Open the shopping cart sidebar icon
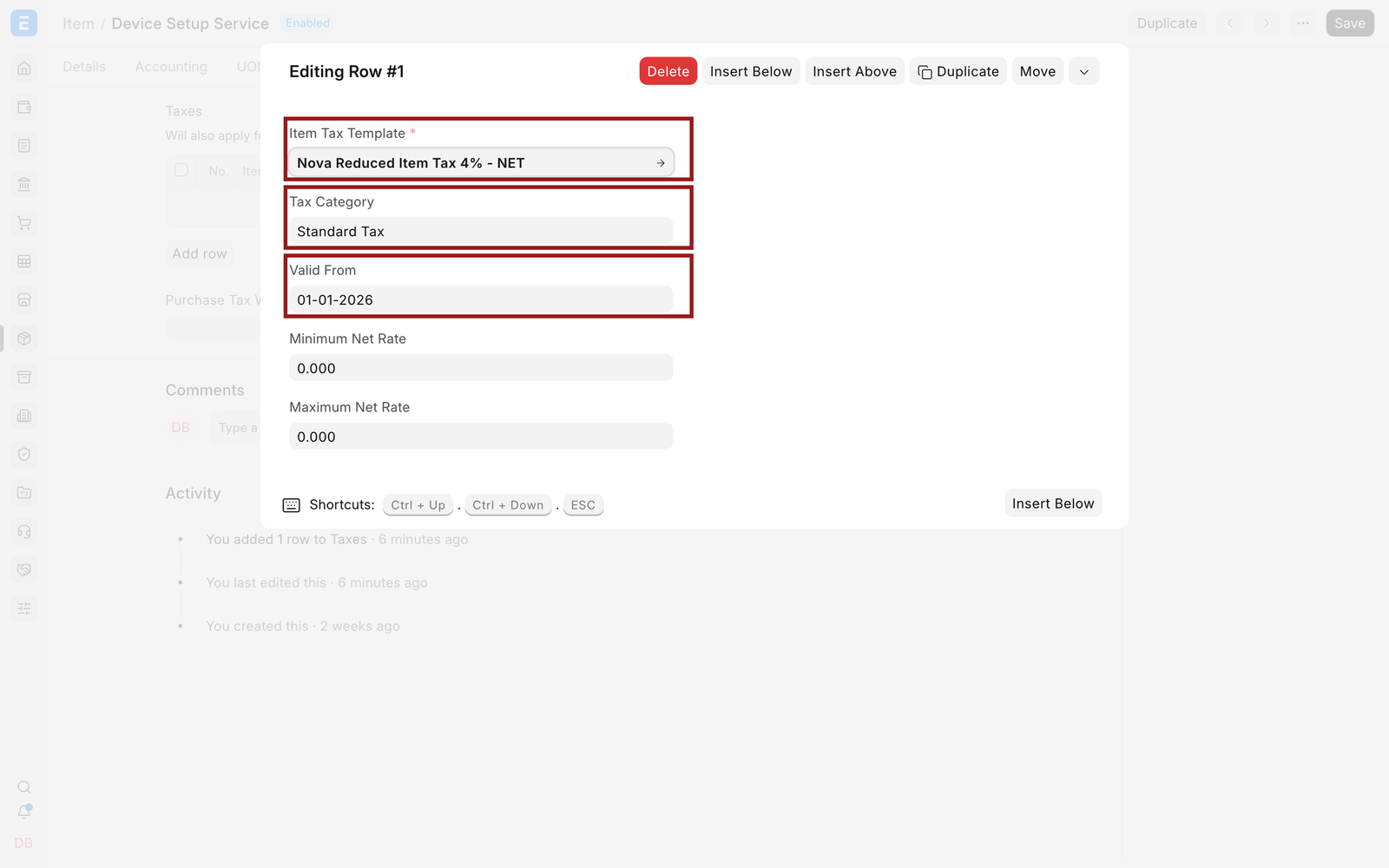1389x868 pixels. 24,223
